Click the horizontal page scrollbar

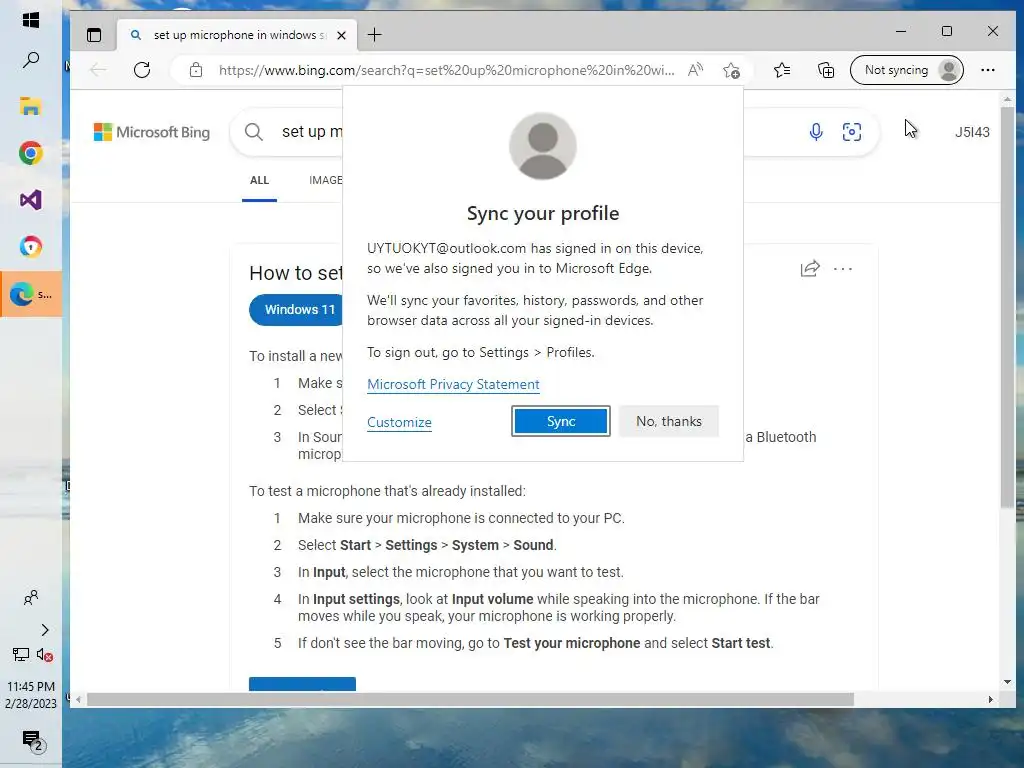point(470,699)
